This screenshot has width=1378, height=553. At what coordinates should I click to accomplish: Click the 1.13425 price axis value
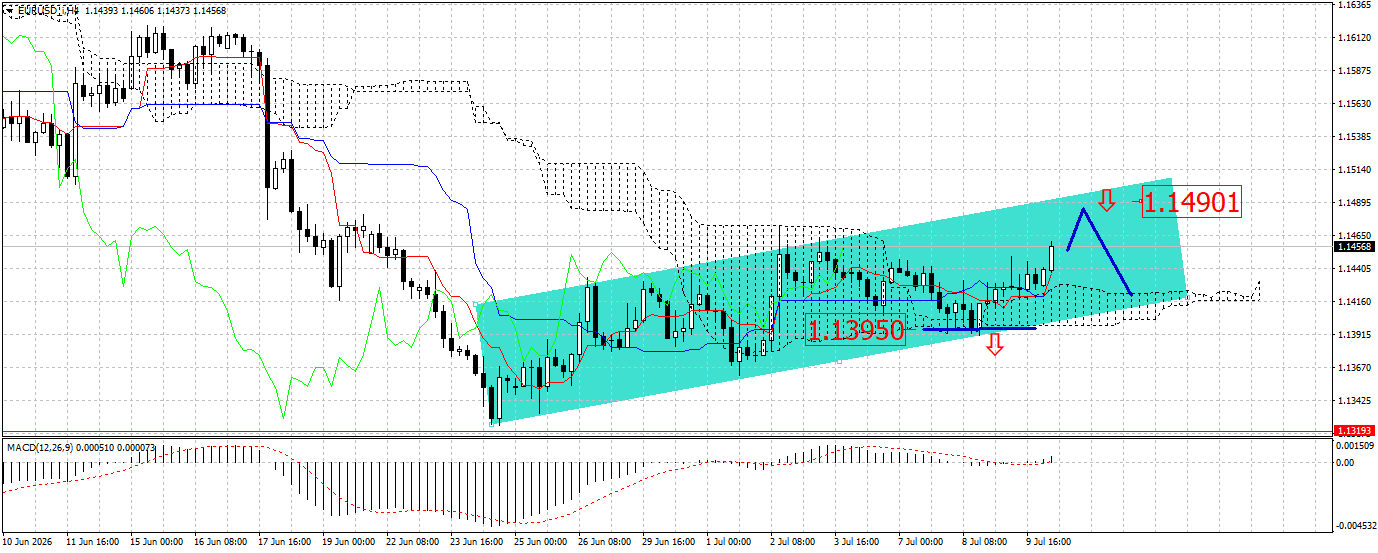[x=1356, y=401]
